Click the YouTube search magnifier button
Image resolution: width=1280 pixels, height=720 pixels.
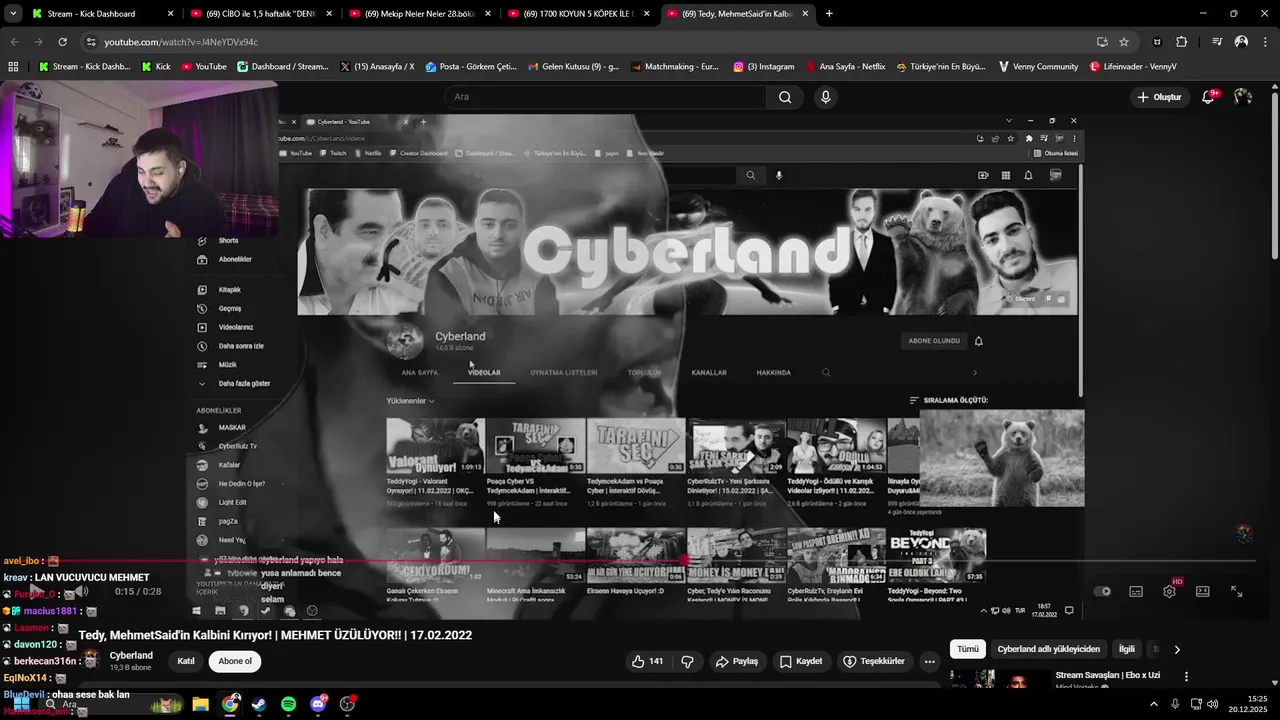785,97
